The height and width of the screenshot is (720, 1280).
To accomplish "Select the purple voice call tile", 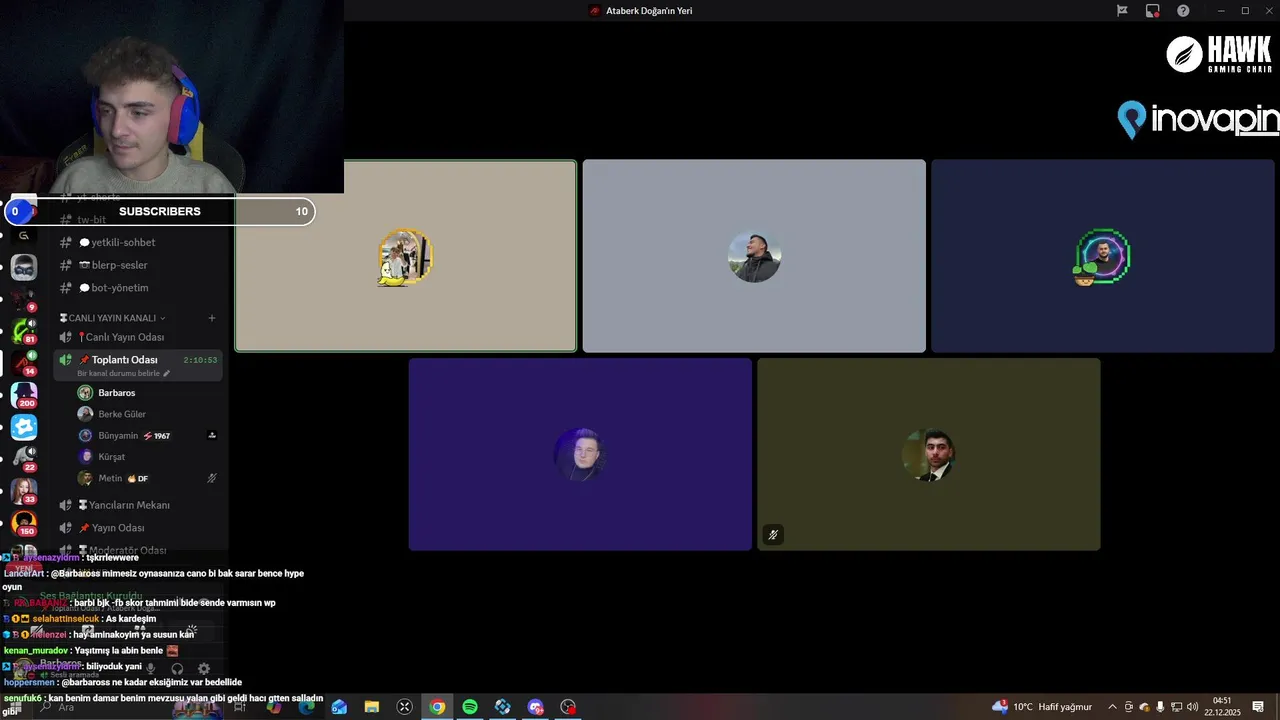I will pyautogui.click(x=580, y=454).
